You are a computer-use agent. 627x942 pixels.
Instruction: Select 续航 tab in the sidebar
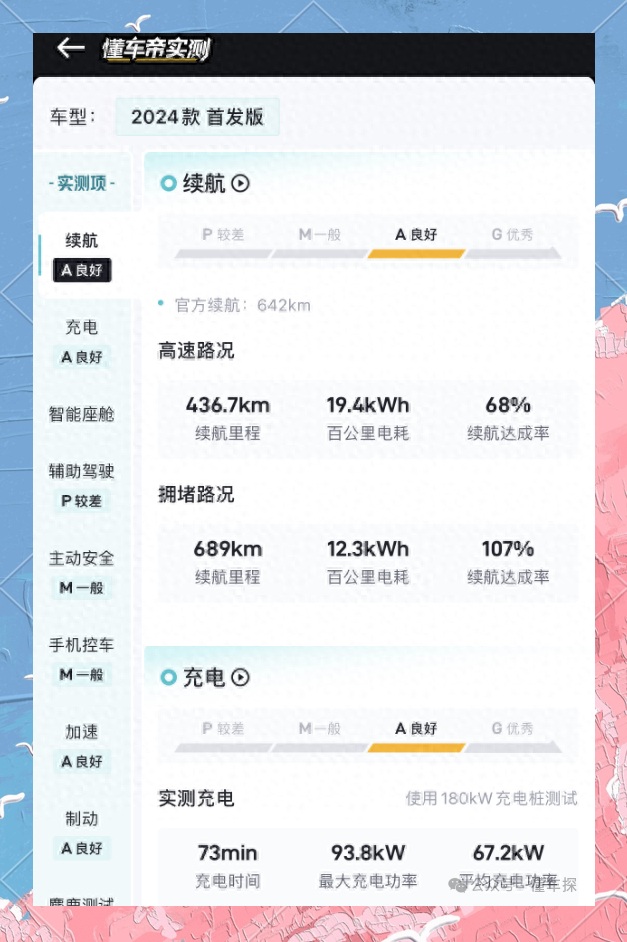tap(82, 255)
